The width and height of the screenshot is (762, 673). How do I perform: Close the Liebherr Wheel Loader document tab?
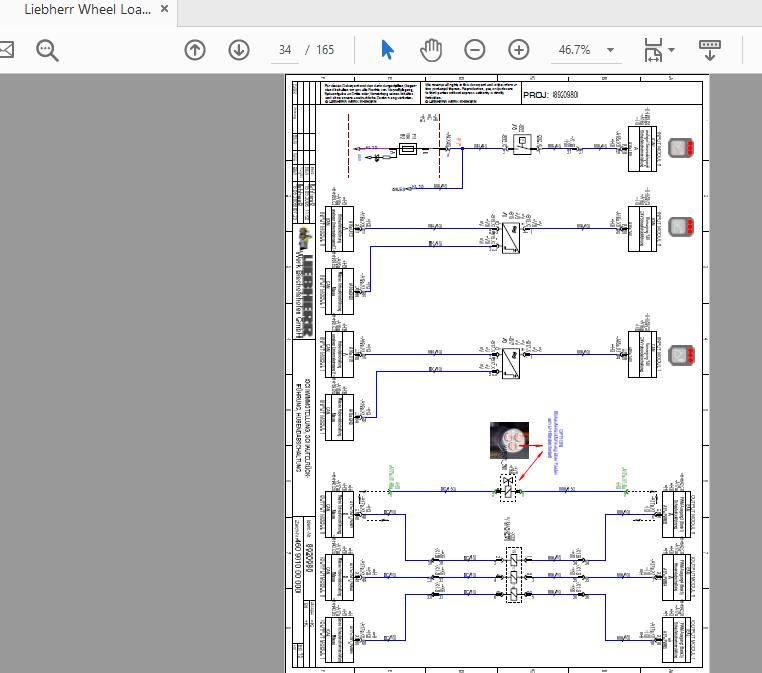(x=165, y=10)
